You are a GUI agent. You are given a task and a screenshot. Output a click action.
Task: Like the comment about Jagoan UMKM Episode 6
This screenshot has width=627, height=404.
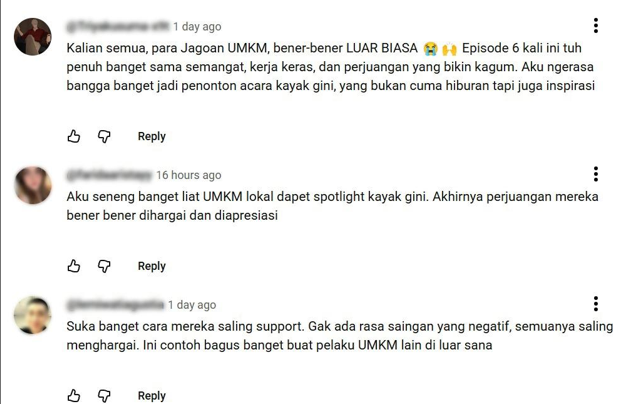(74, 136)
